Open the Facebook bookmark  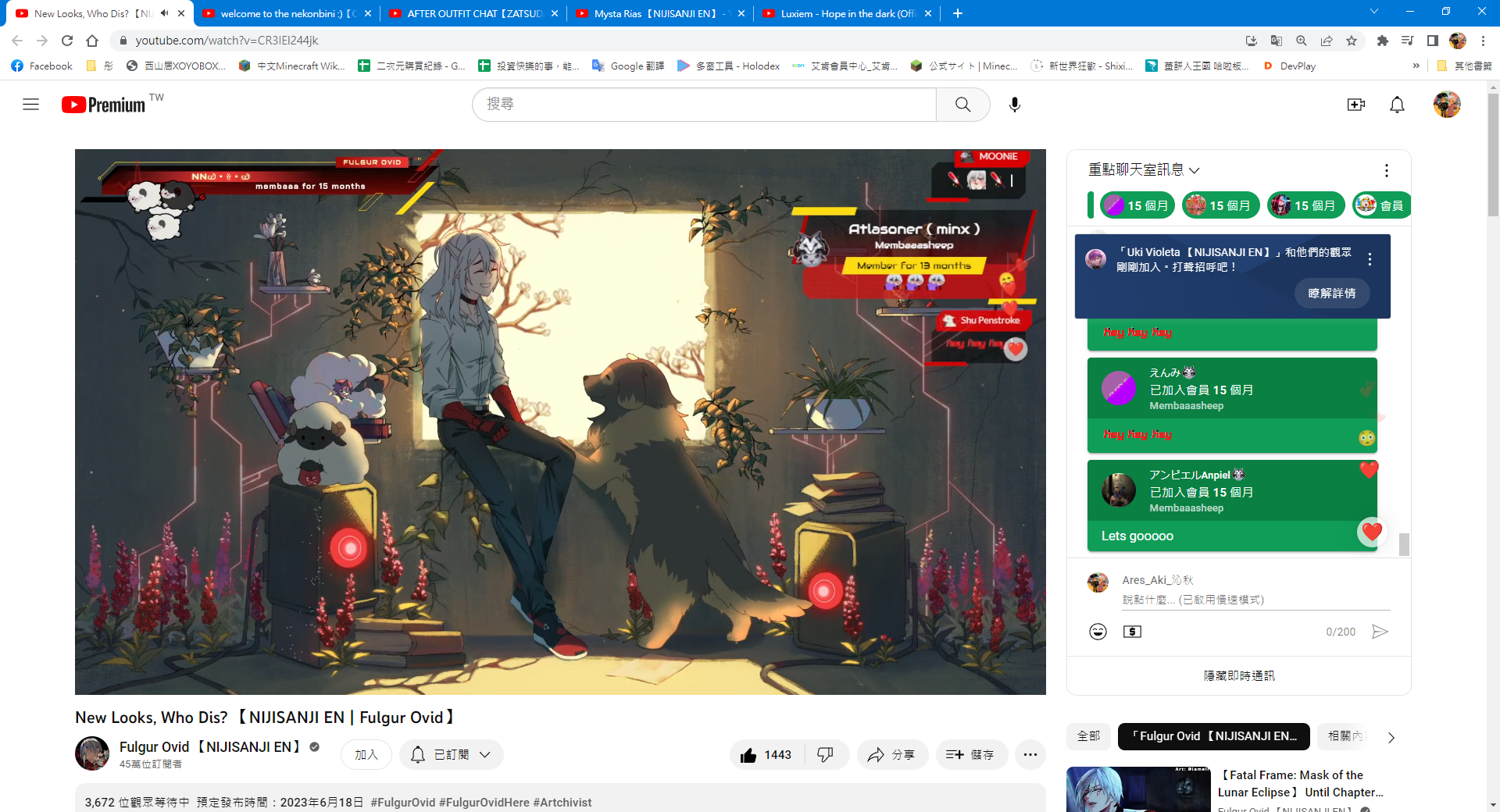click(42, 66)
